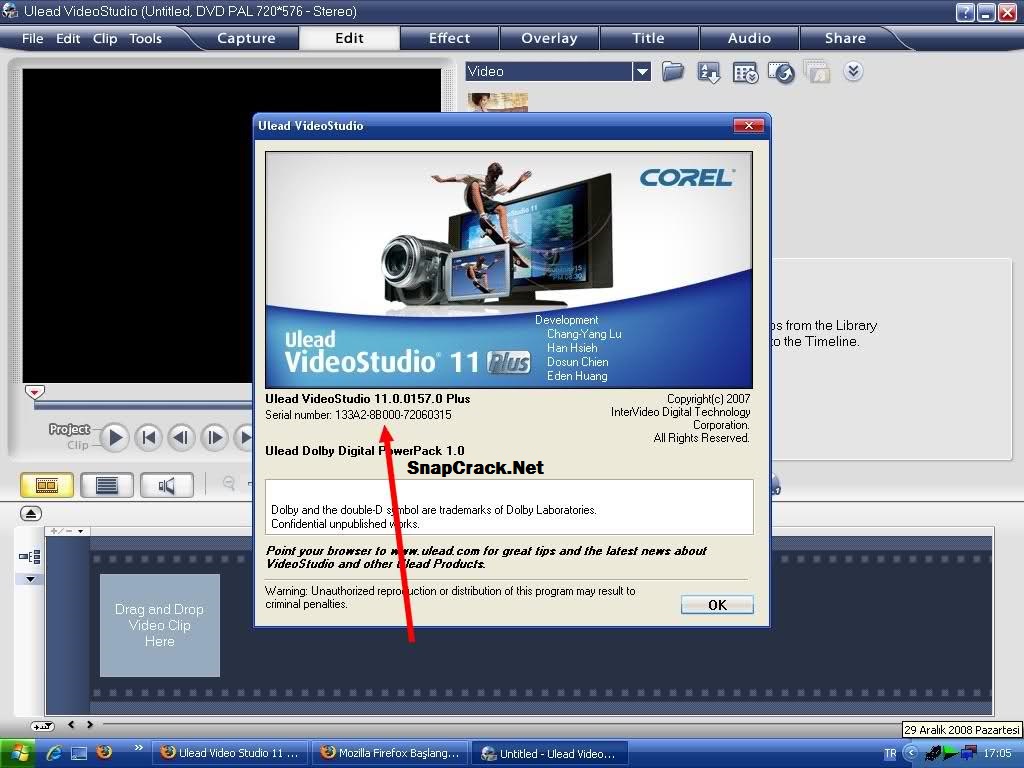Switch to Mozilla Firefox Başlang... taskbar item
Image resolution: width=1024 pixels, height=768 pixels.
(390, 753)
